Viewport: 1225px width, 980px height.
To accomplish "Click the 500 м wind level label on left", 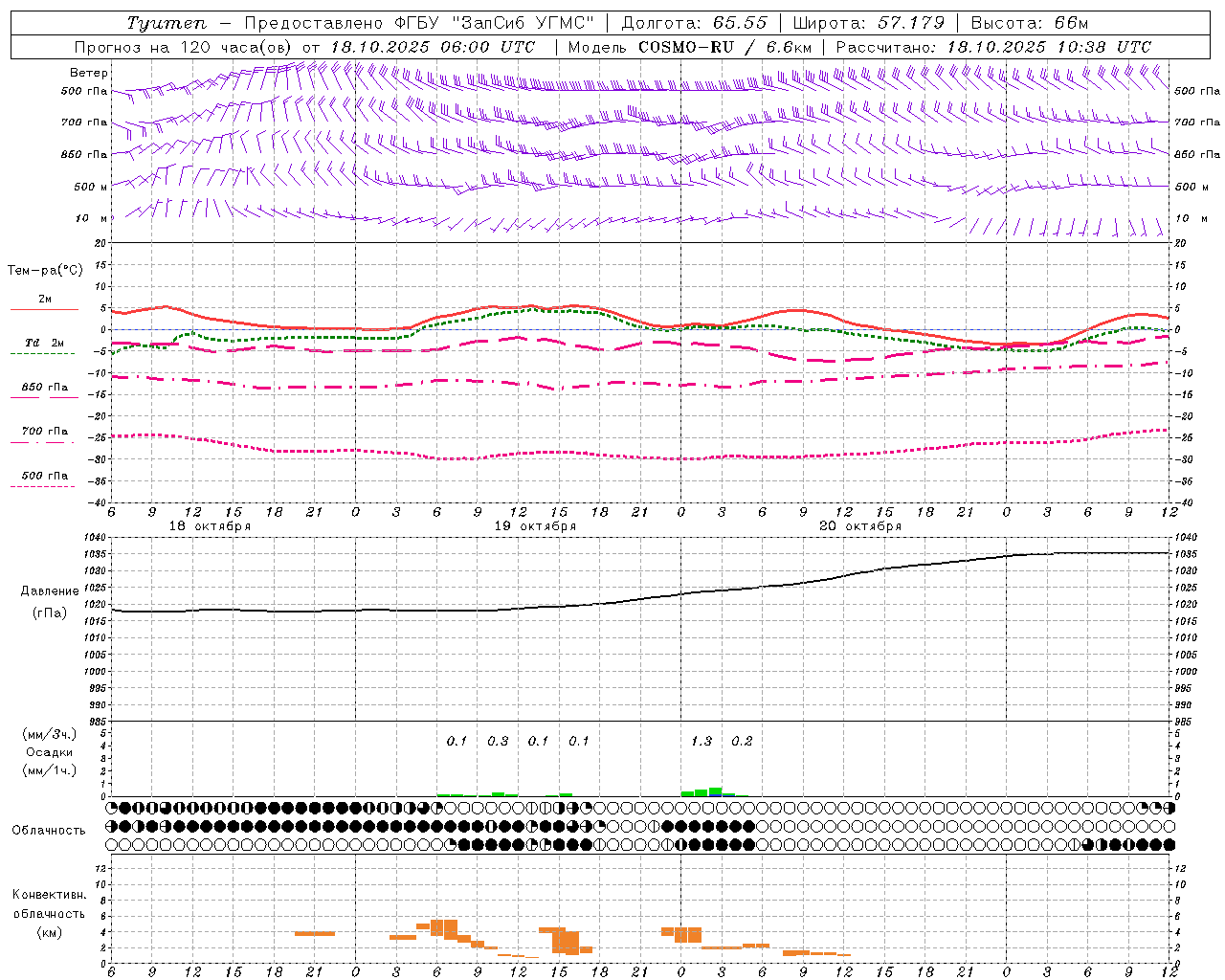I will click(91, 187).
